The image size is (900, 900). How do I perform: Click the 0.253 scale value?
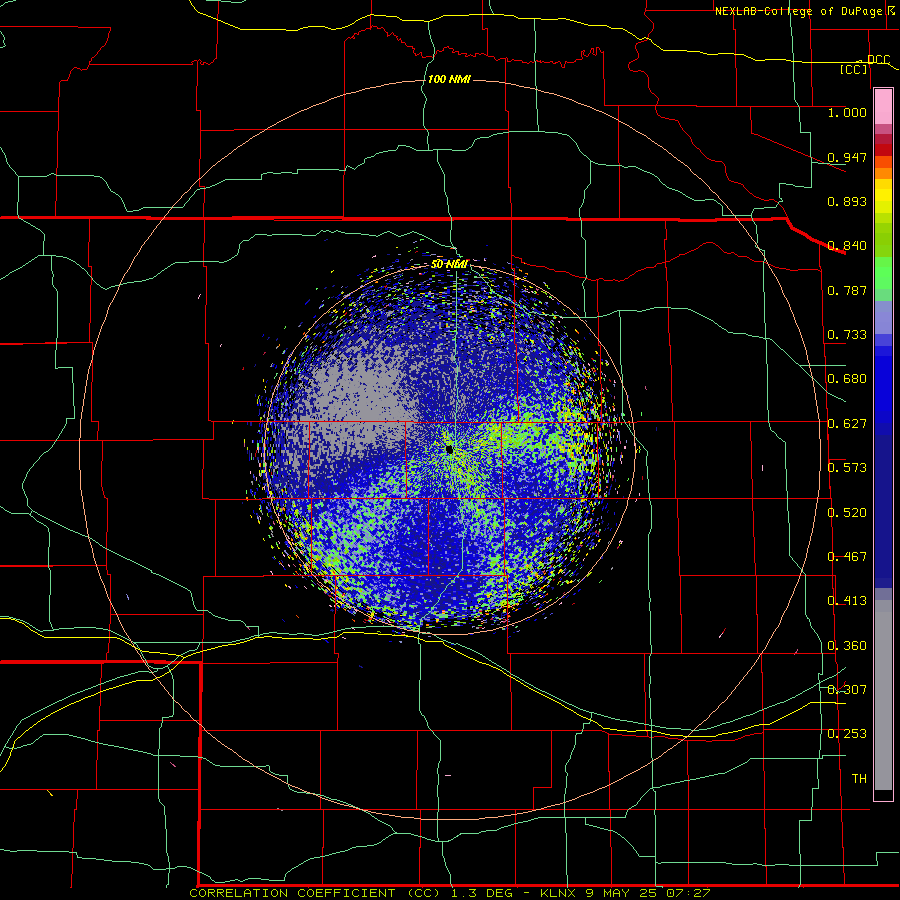(x=847, y=734)
